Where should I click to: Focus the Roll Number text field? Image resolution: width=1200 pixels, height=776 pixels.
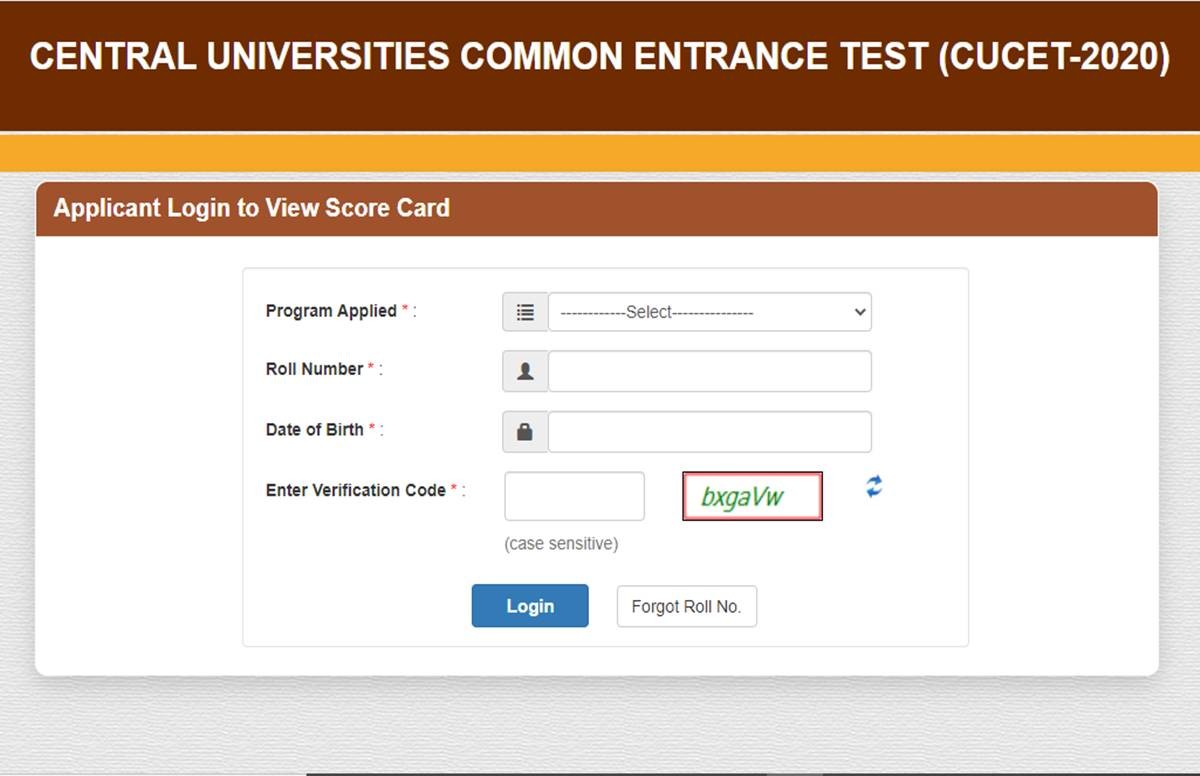coord(710,371)
